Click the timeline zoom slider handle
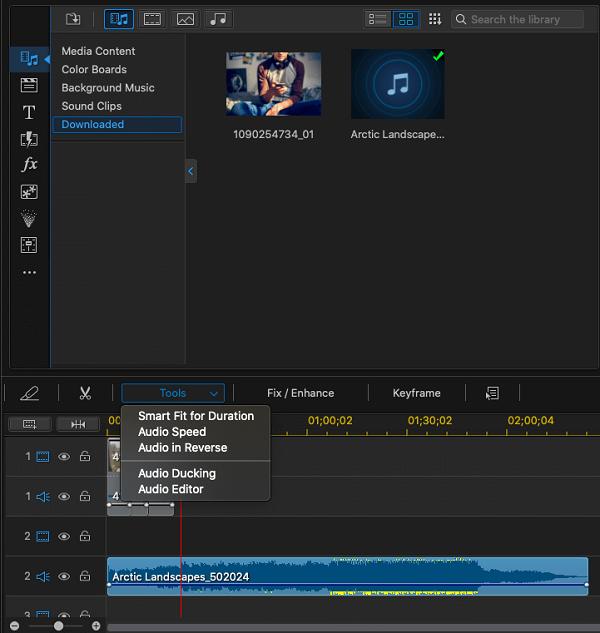This screenshot has height=633, width=600. click(x=59, y=625)
